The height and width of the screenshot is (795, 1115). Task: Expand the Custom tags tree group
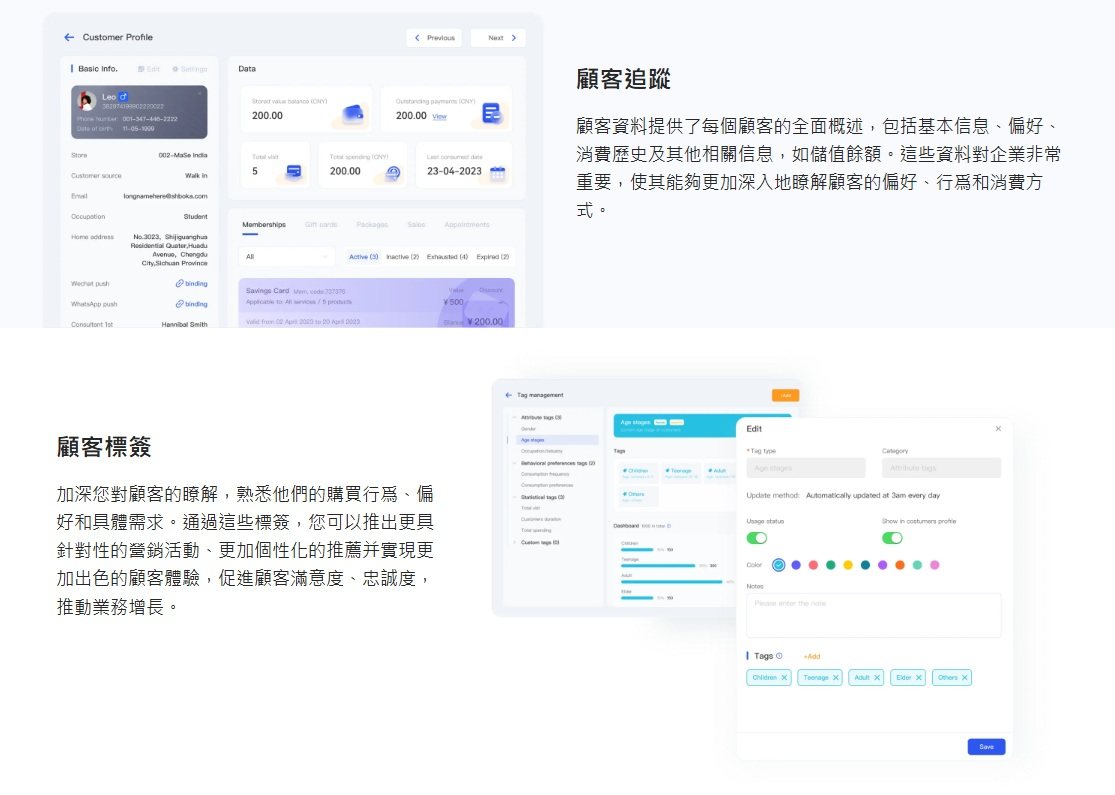coord(515,542)
